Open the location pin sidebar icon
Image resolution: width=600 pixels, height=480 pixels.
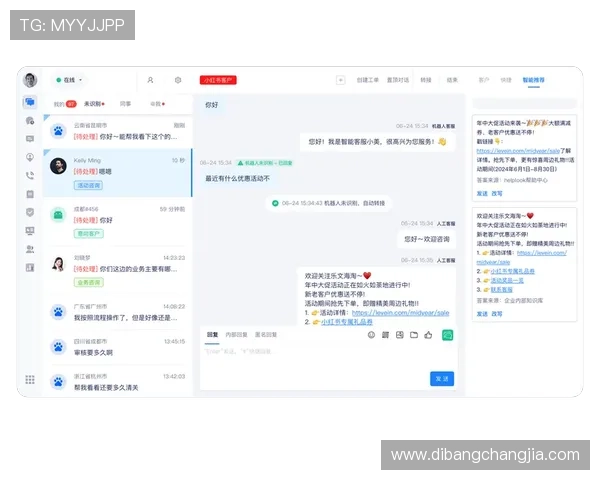pos(30,157)
